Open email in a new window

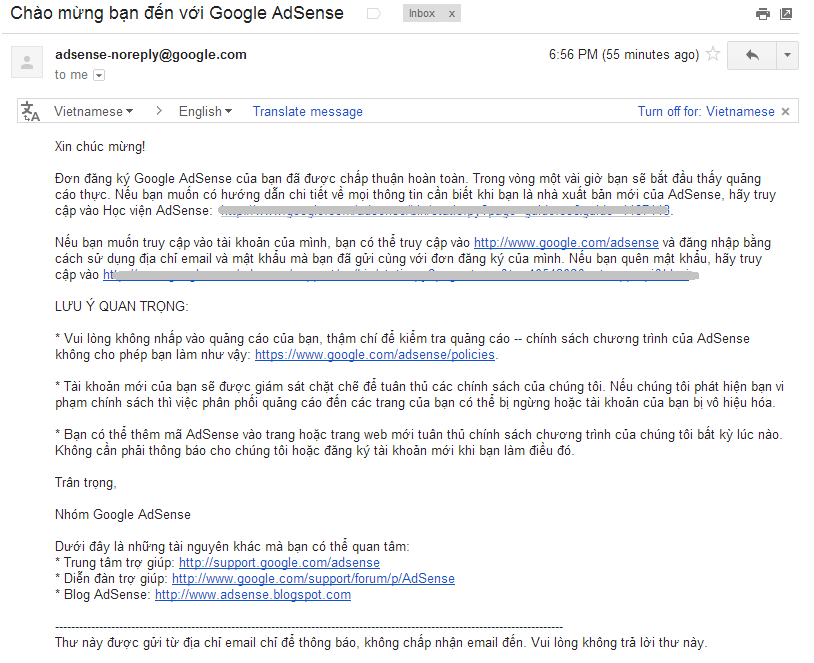click(x=786, y=14)
